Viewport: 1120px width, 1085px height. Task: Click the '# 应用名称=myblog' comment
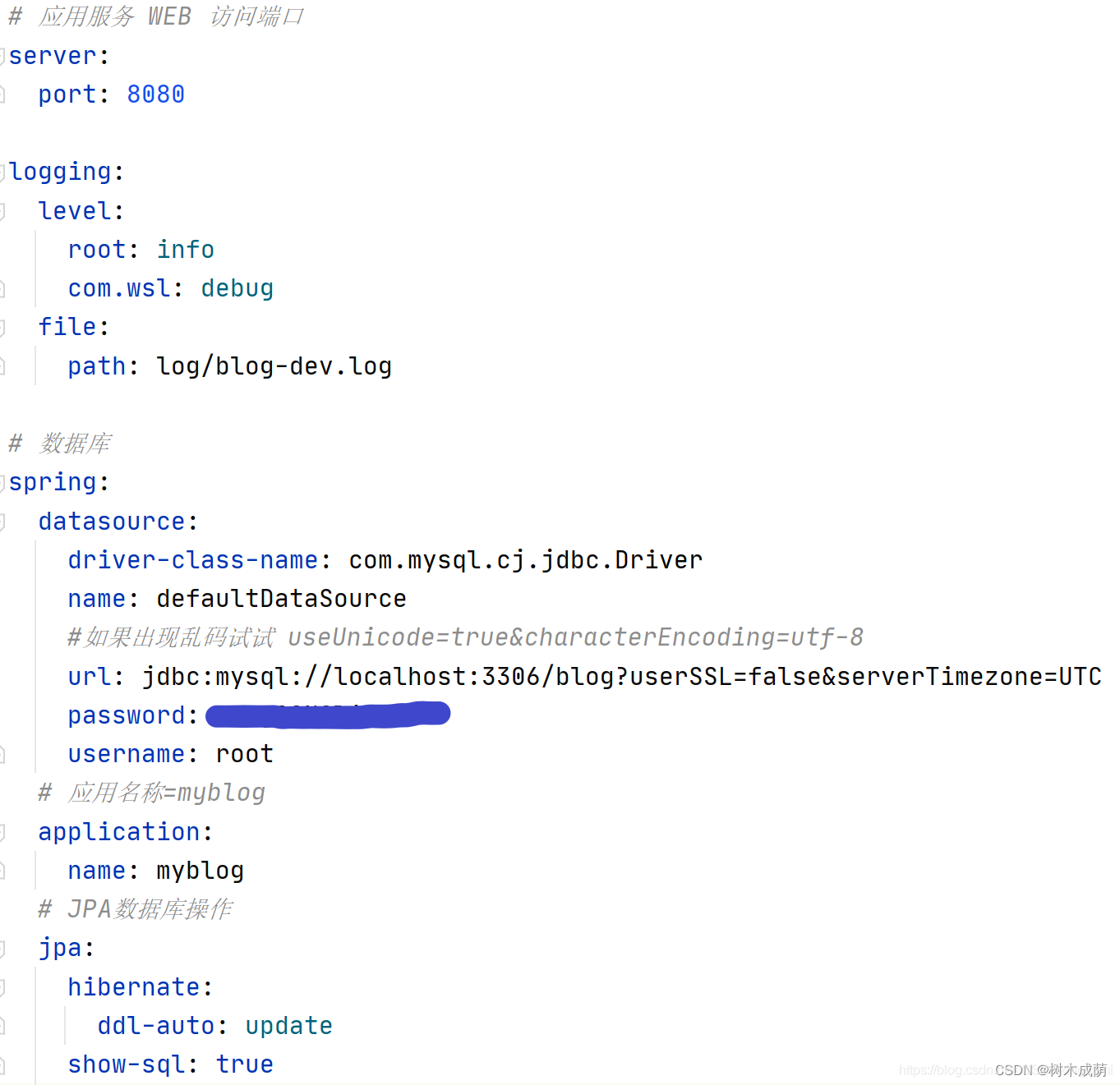pos(152,793)
